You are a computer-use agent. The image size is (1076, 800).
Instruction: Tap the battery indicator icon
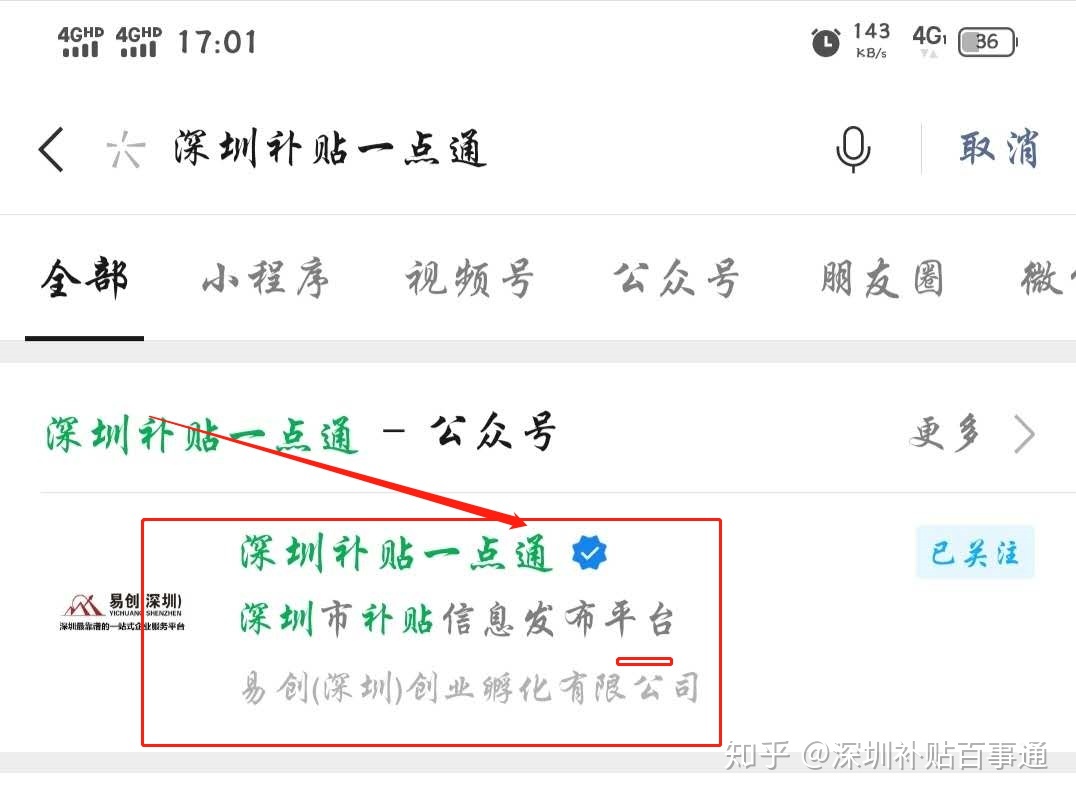point(987,42)
